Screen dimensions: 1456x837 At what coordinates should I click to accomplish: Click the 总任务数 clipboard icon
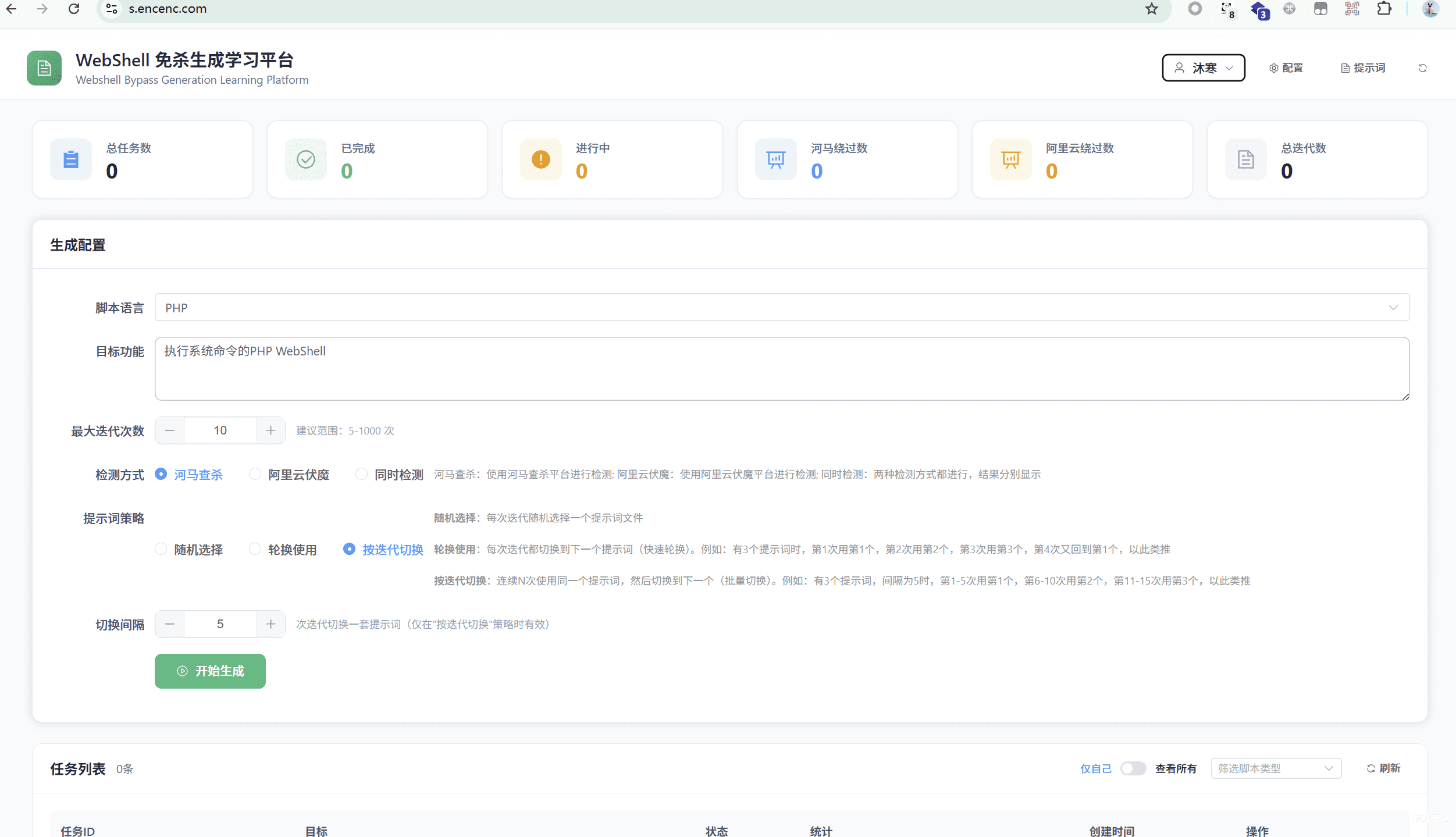coord(70,159)
